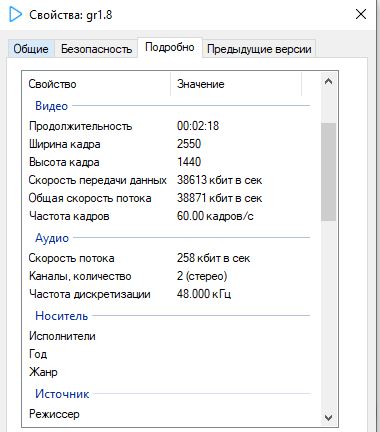This screenshot has height=432, width=380.
Task: Select the Аудио group heading
Action: (52, 238)
